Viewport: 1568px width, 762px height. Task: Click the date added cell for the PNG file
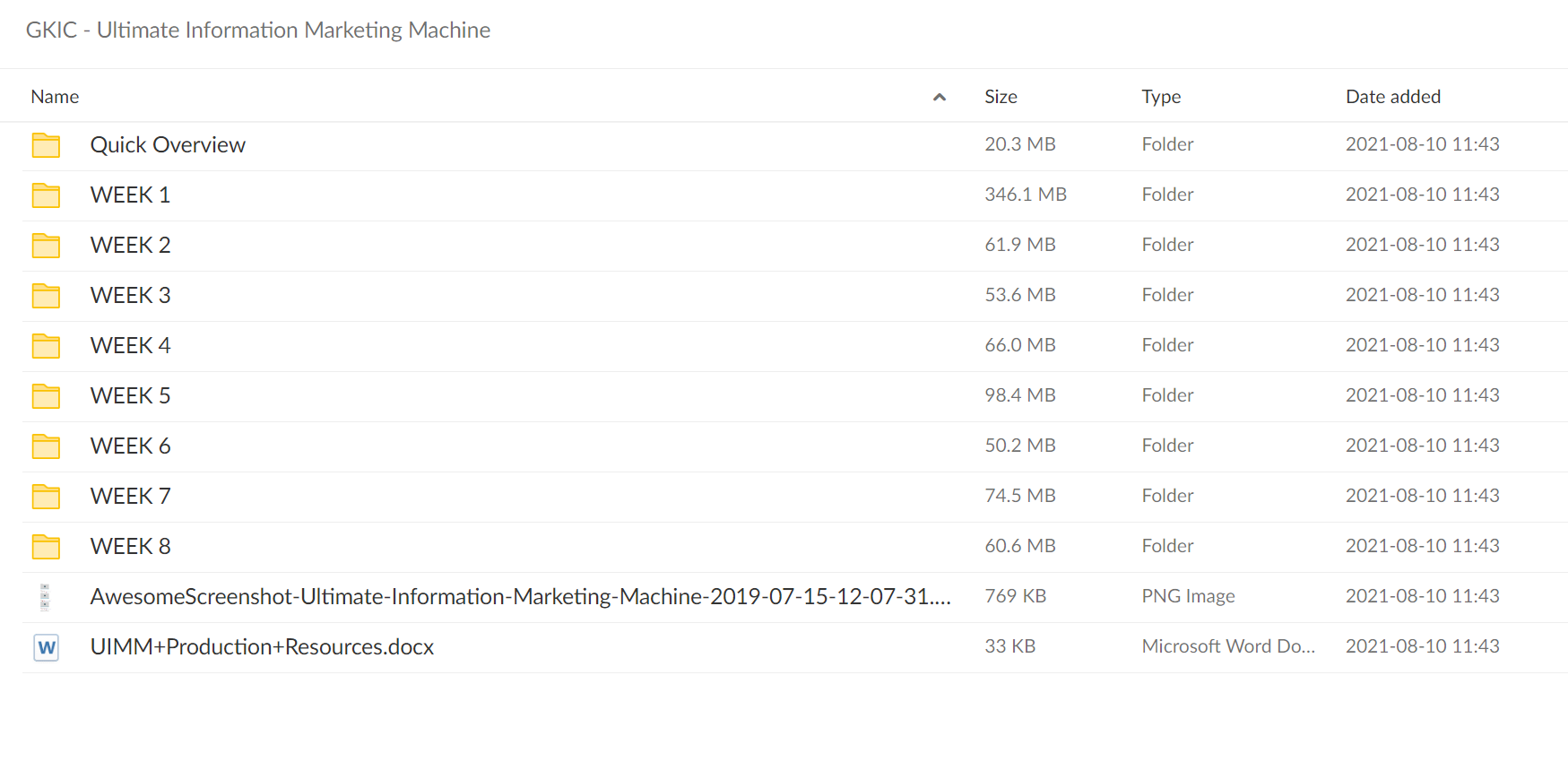point(1423,596)
